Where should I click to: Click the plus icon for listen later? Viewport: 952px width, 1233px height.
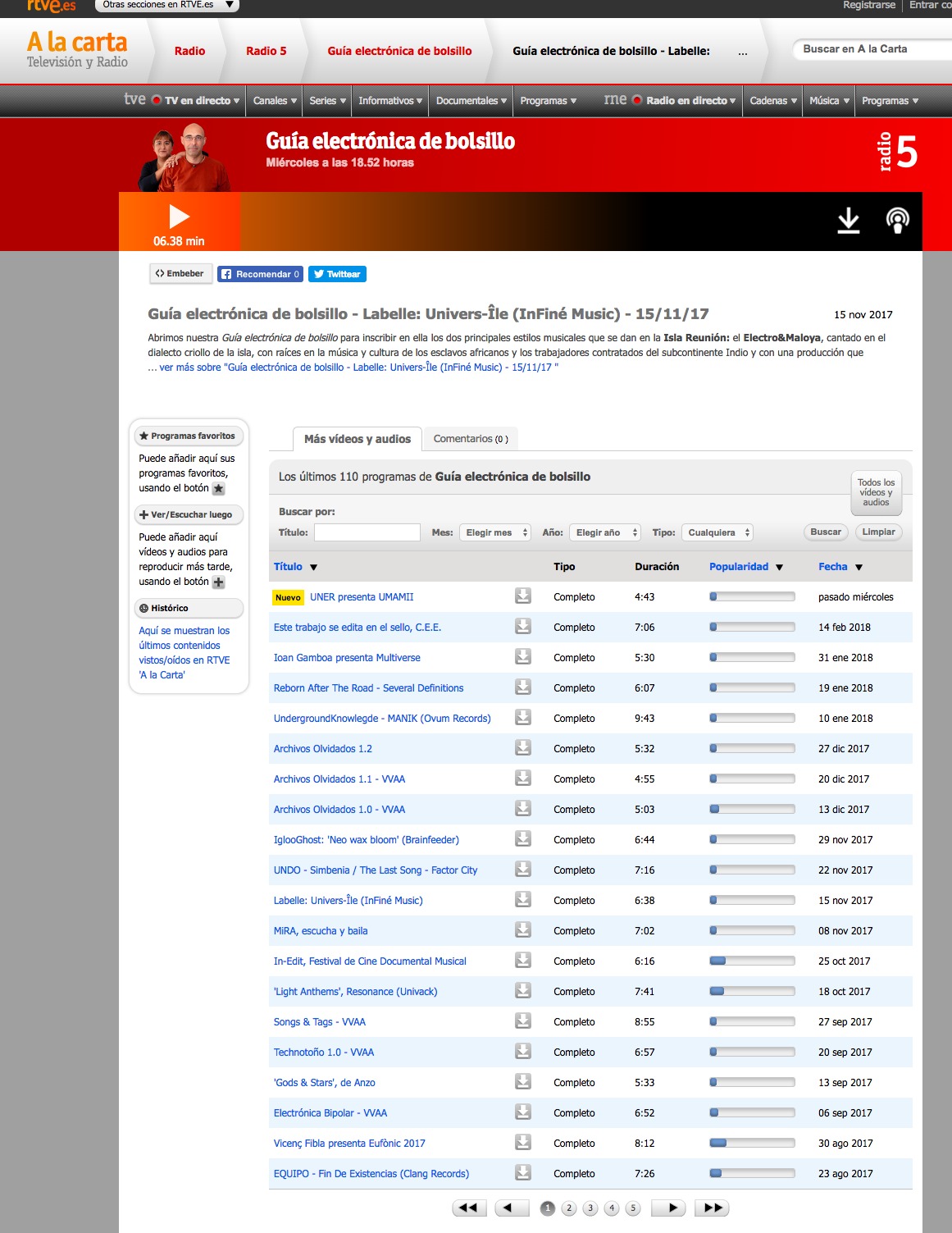(x=219, y=582)
